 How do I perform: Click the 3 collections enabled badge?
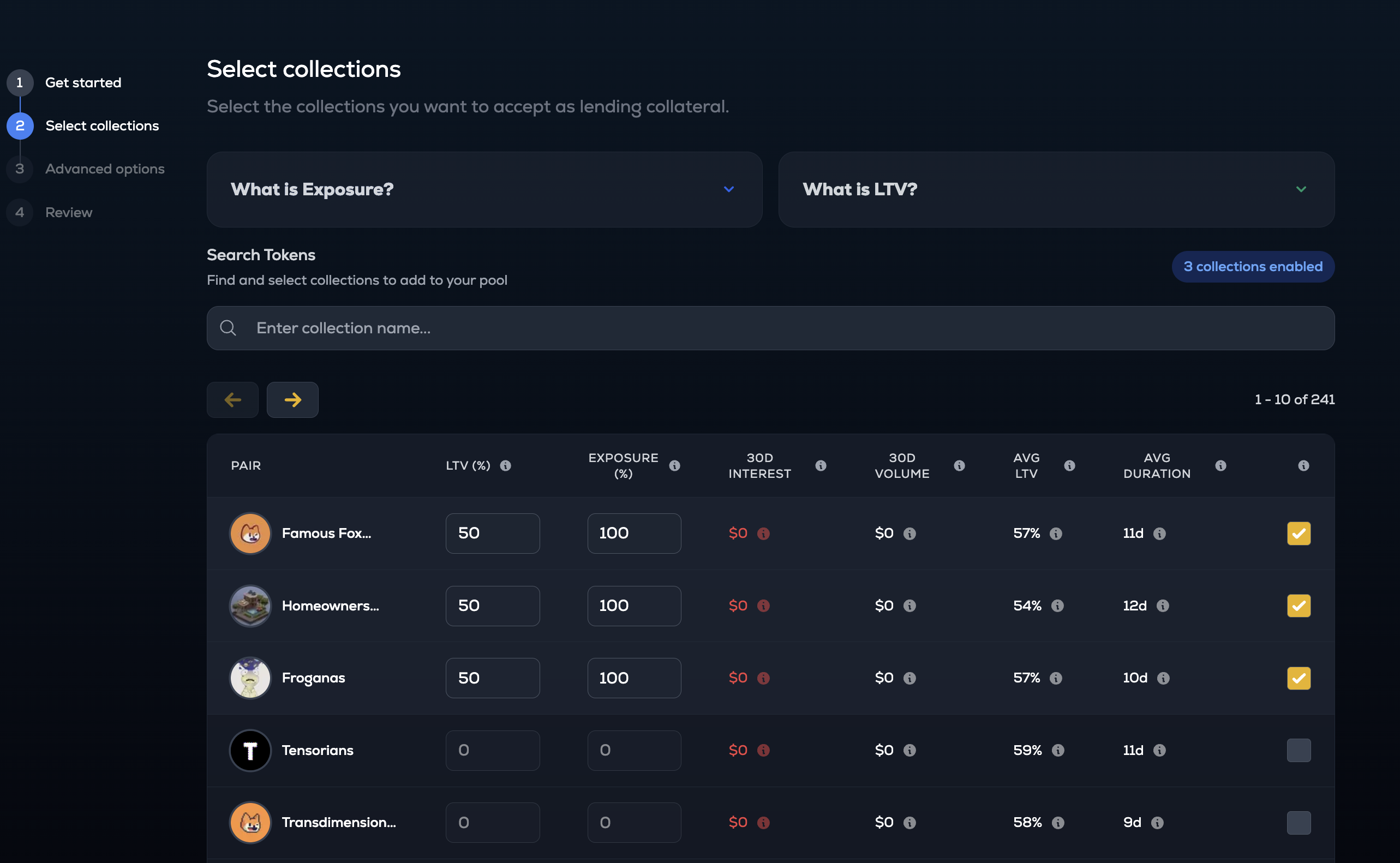(1253, 267)
